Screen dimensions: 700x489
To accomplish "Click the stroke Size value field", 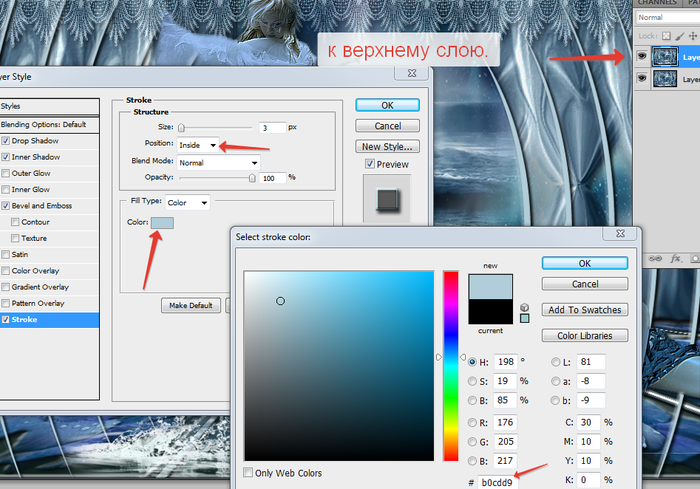I will (272, 128).
